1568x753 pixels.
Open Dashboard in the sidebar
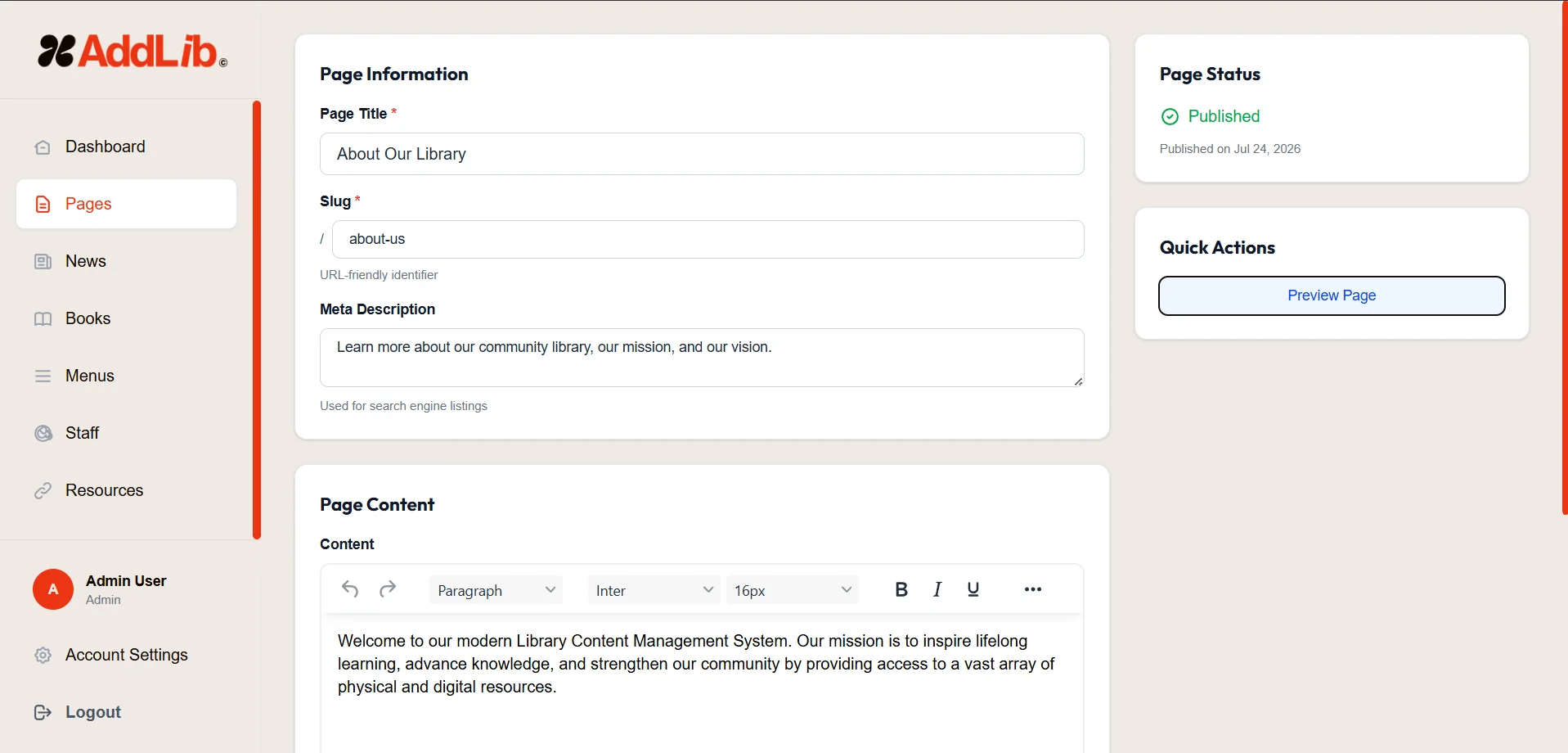coord(126,147)
